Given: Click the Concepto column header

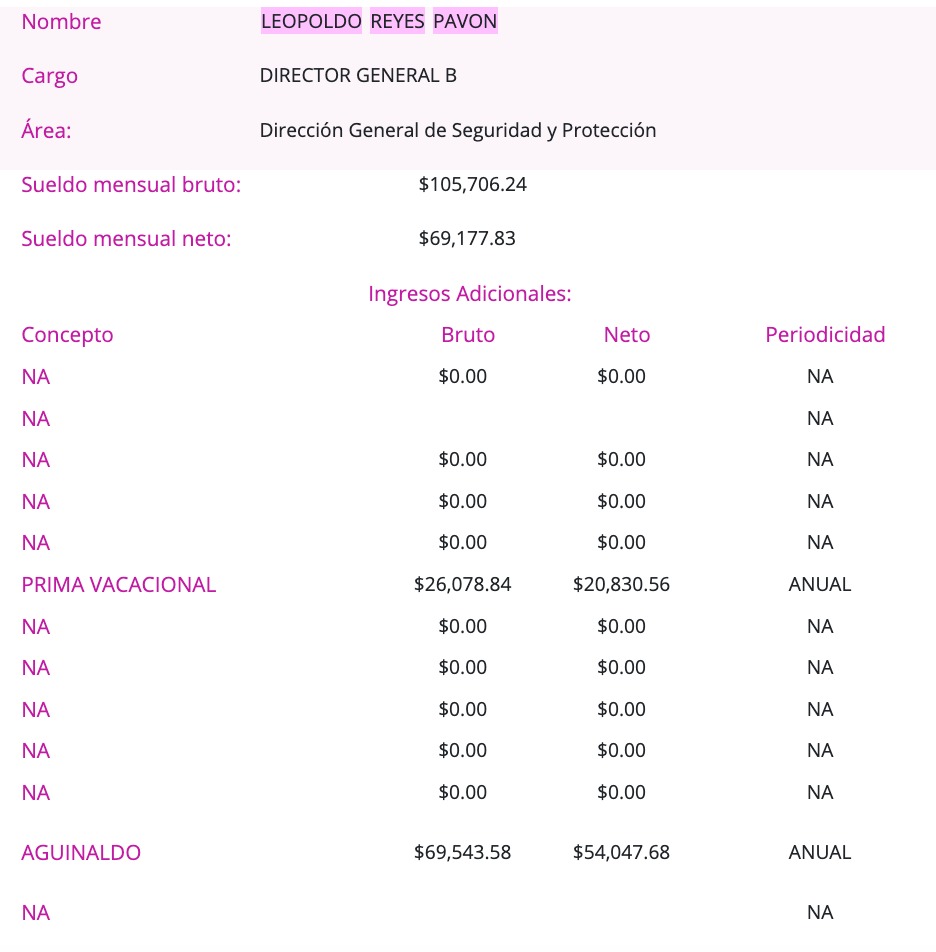Looking at the screenshot, I should (67, 335).
